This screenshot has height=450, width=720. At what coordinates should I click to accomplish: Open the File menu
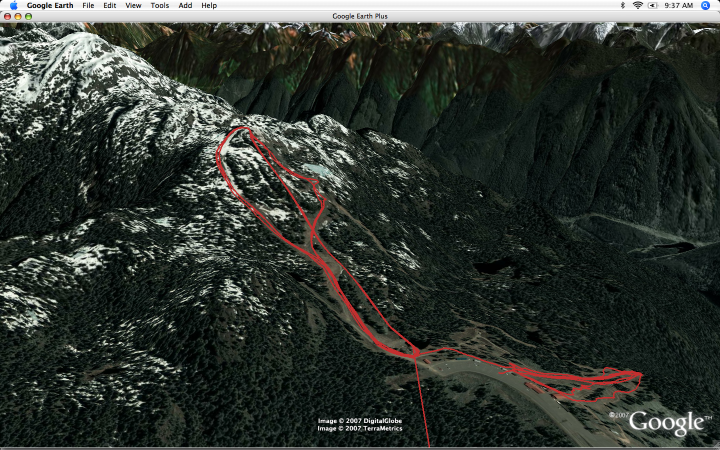88,6
